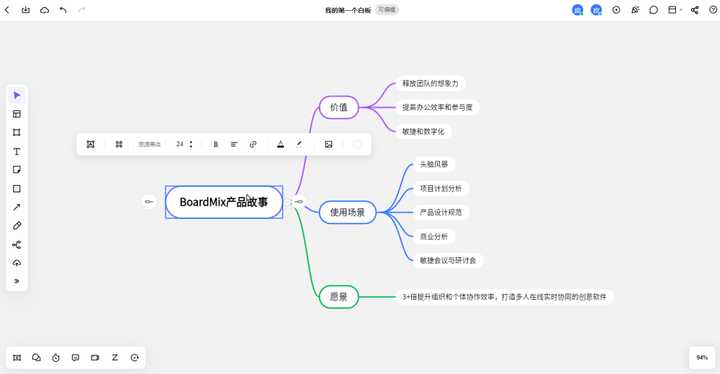Open the comments chat bubble icon

tap(653, 10)
